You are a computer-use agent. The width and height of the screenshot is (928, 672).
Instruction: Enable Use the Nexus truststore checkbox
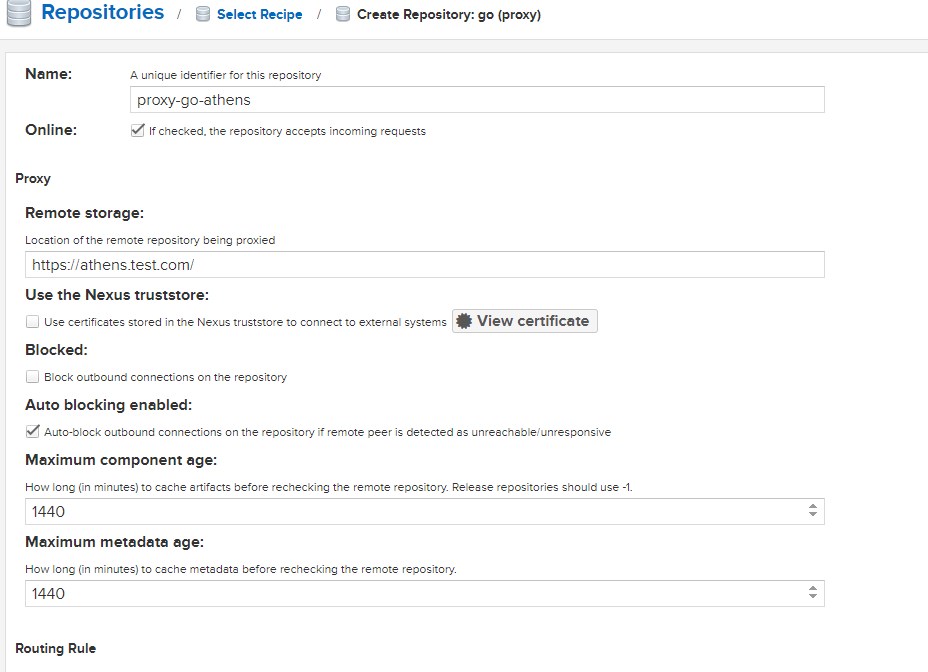(x=33, y=322)
